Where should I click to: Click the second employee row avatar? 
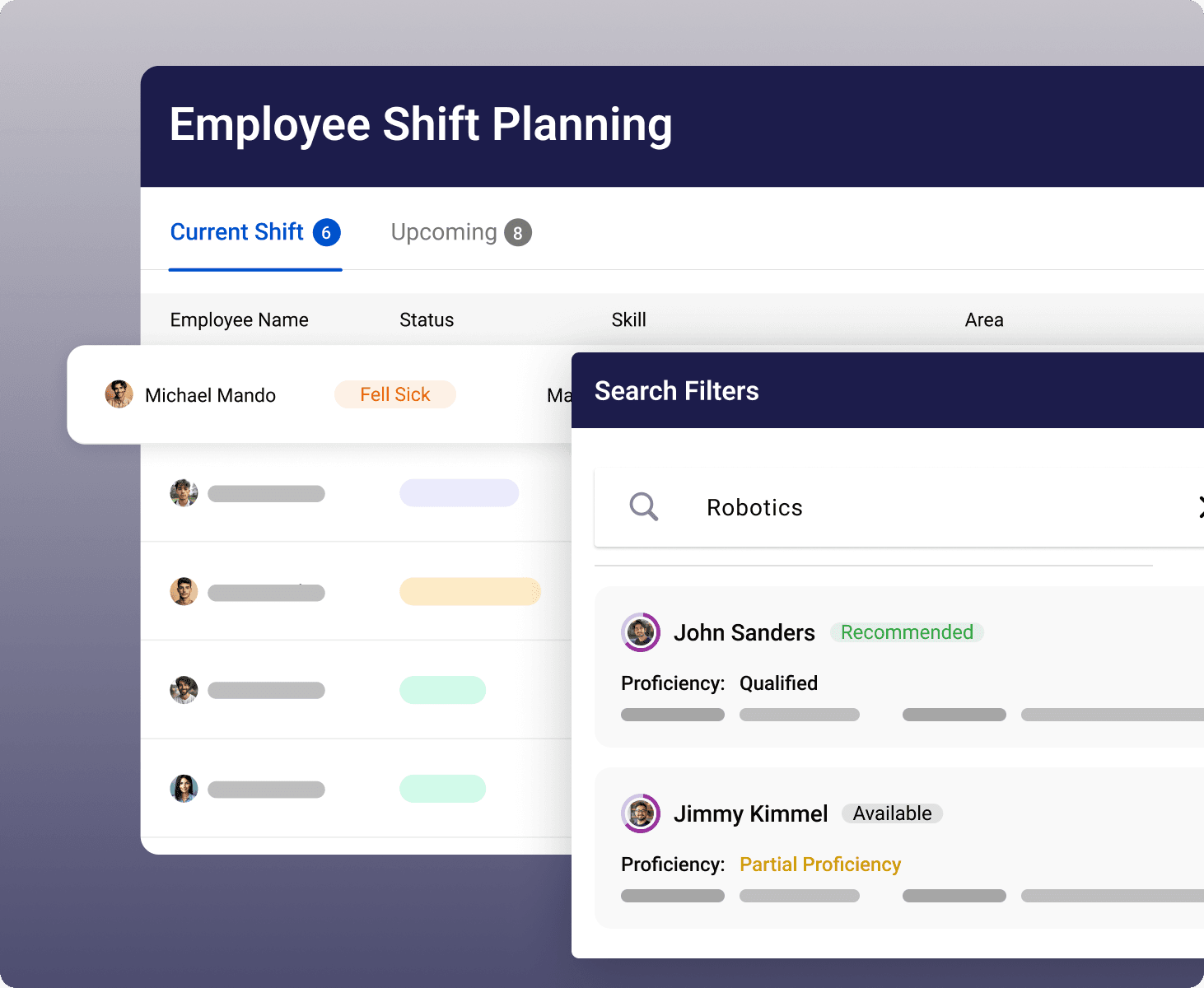tap(184, 493)
